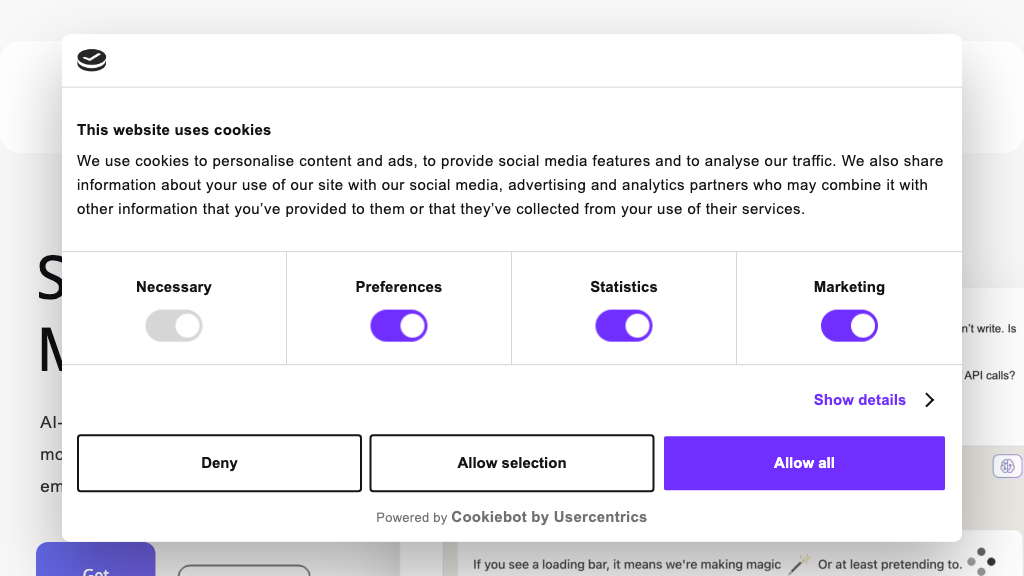This screenshot has width=1024, height=576.
Task: Select the Marketing category label
Action: [x=849, y=287]
